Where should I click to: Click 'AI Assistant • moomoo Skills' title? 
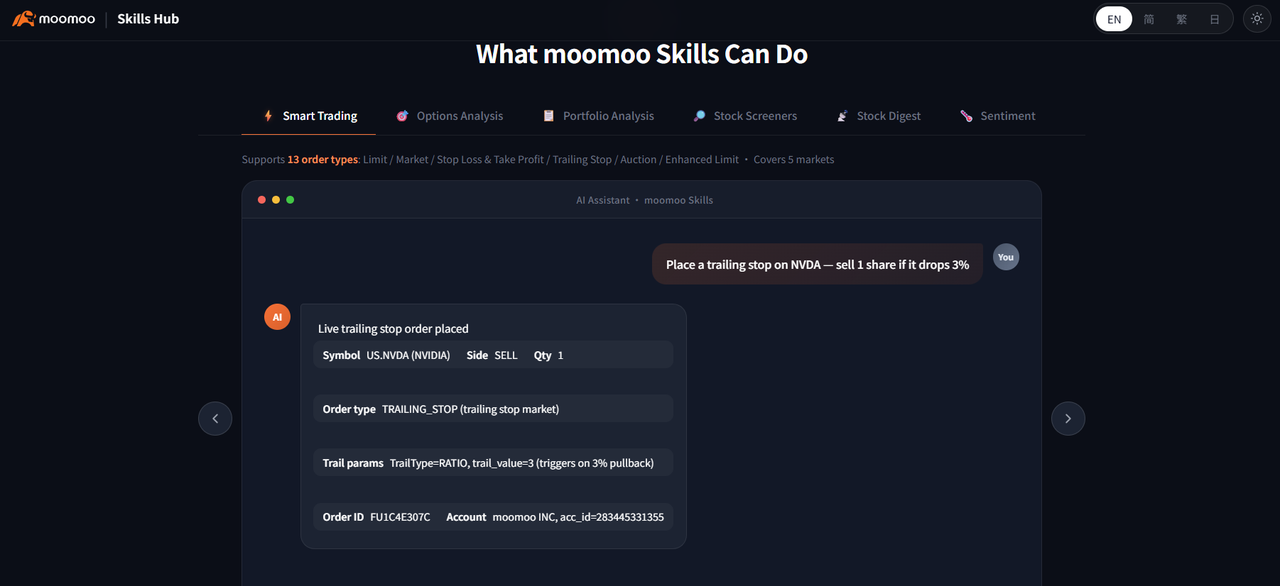(x=645, y=200)
